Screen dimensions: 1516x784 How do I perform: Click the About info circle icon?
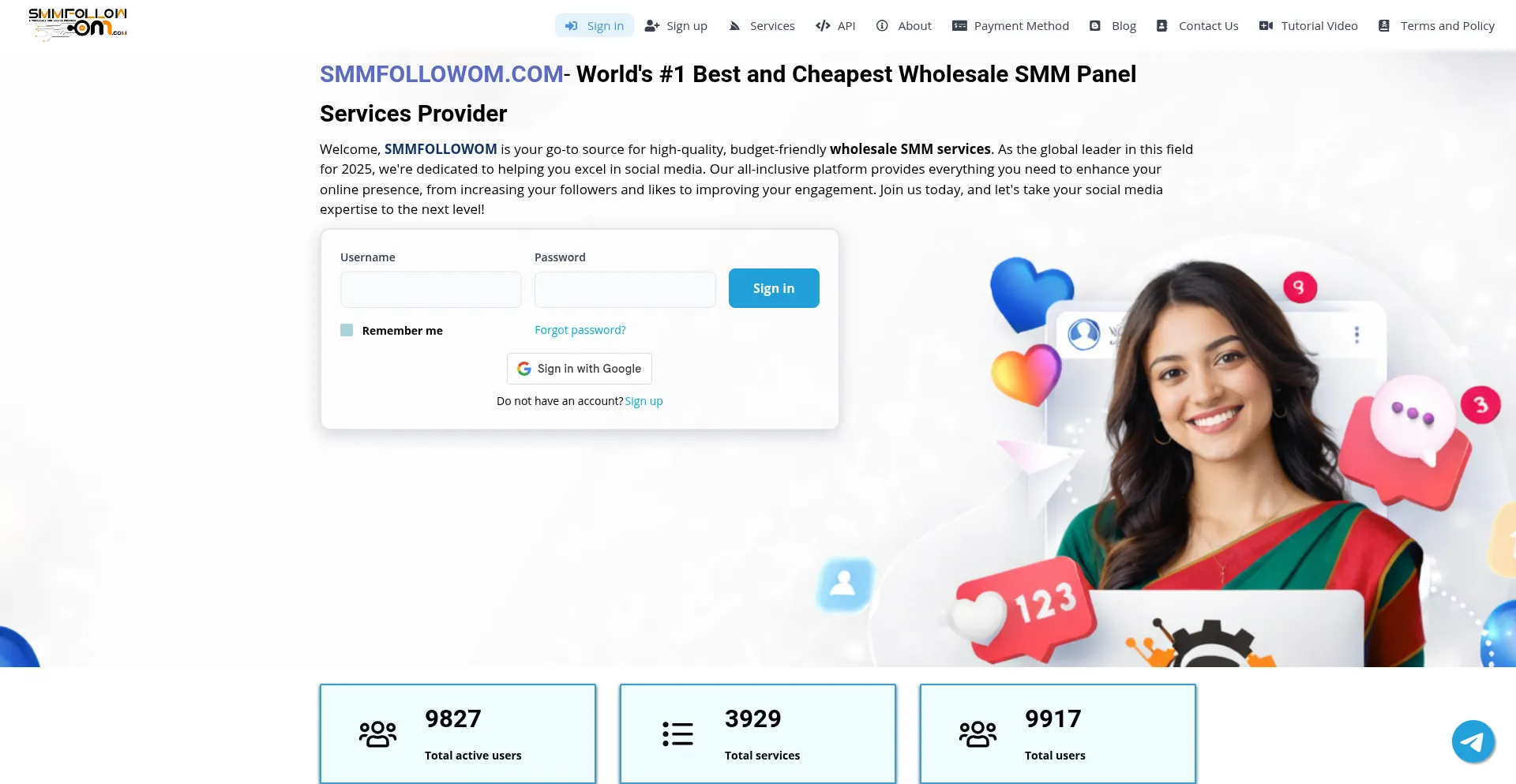point(882,26)
